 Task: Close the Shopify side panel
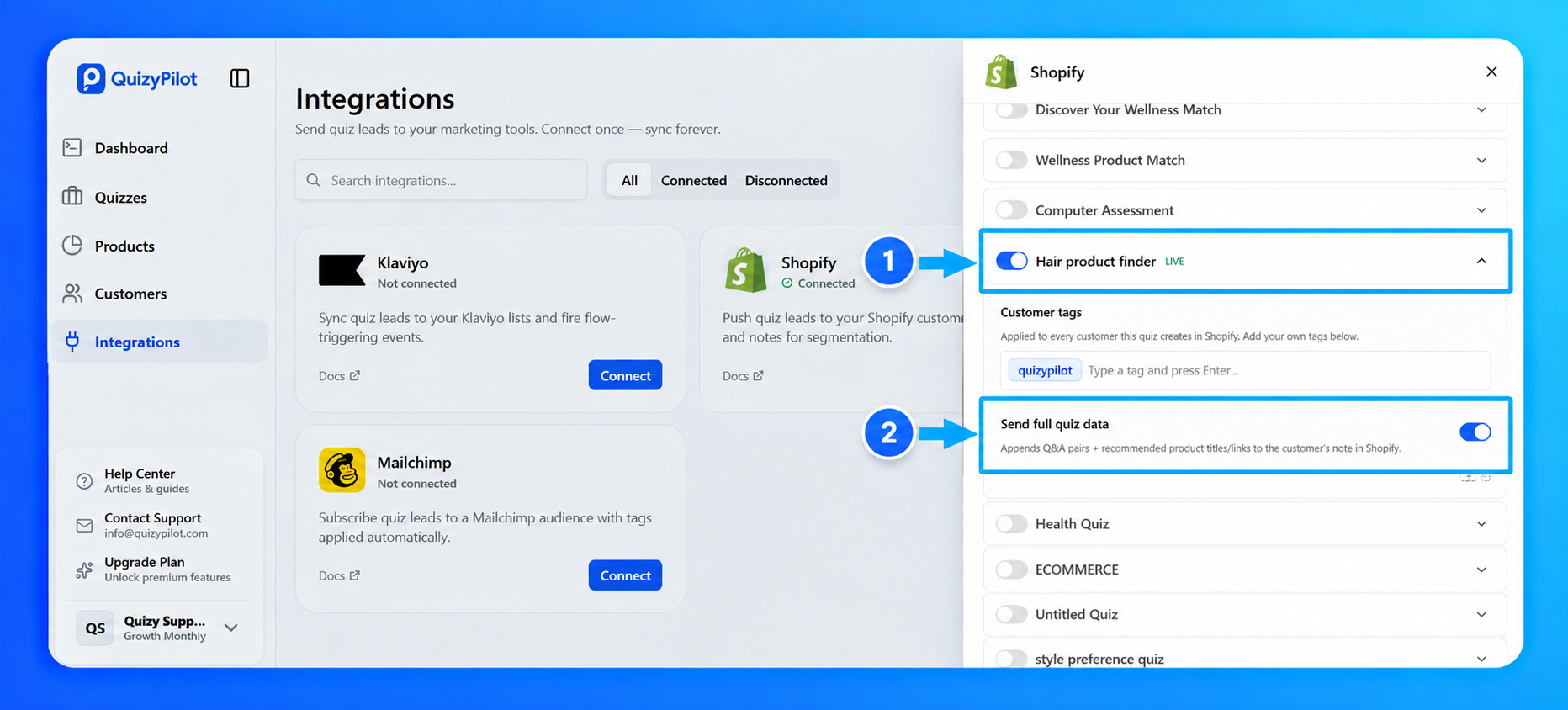point(1491,72)
